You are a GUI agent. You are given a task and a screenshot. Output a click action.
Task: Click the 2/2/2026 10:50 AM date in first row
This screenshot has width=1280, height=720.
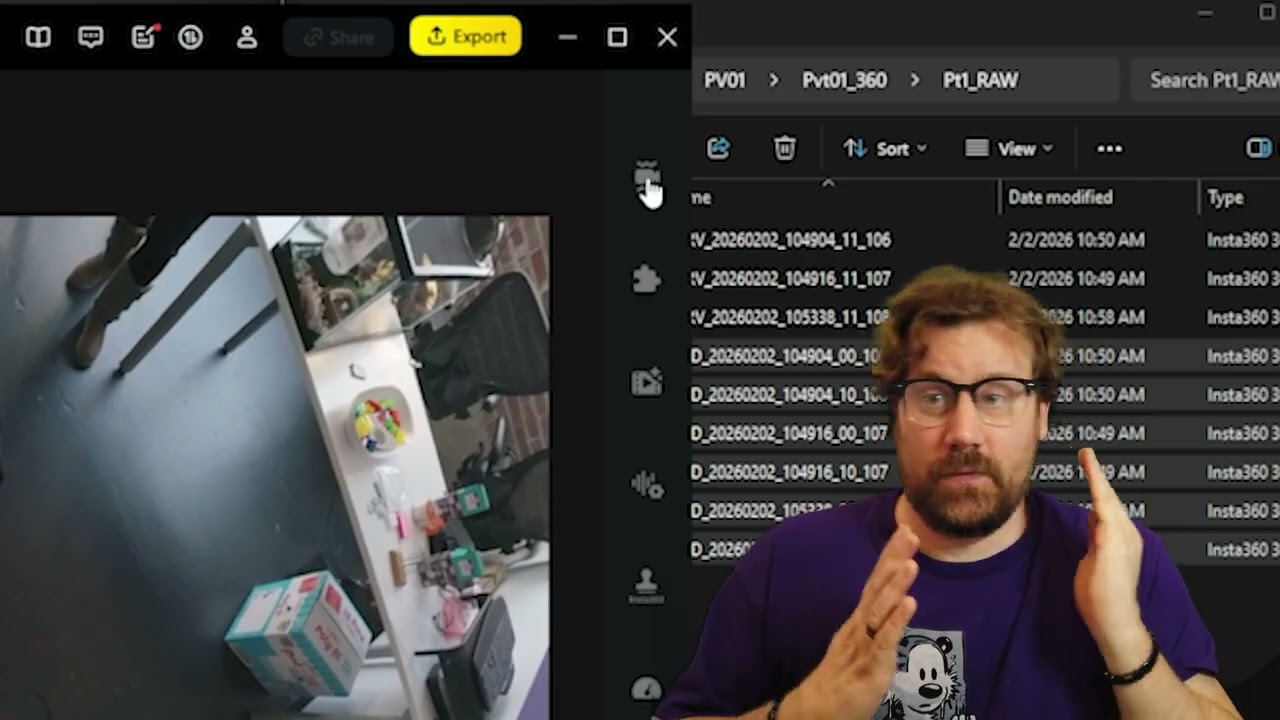1076,240
